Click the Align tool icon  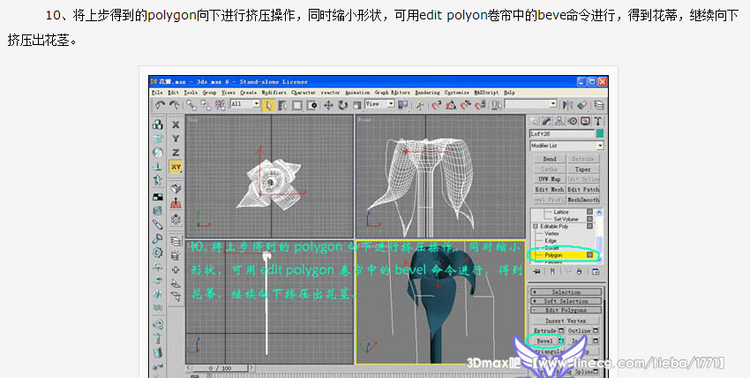pos(582,105)
